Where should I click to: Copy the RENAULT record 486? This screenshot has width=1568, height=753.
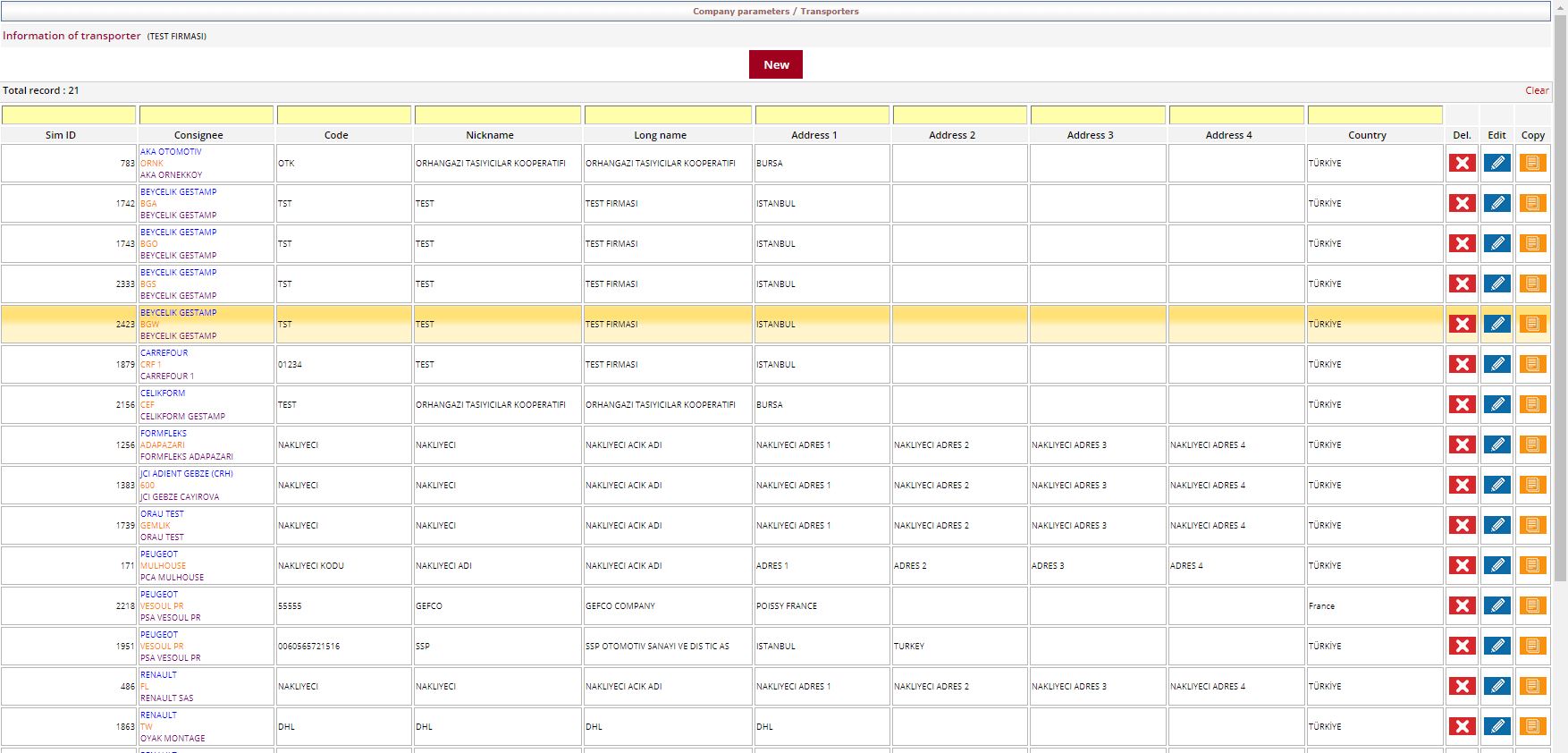(x=1532, y=686)
